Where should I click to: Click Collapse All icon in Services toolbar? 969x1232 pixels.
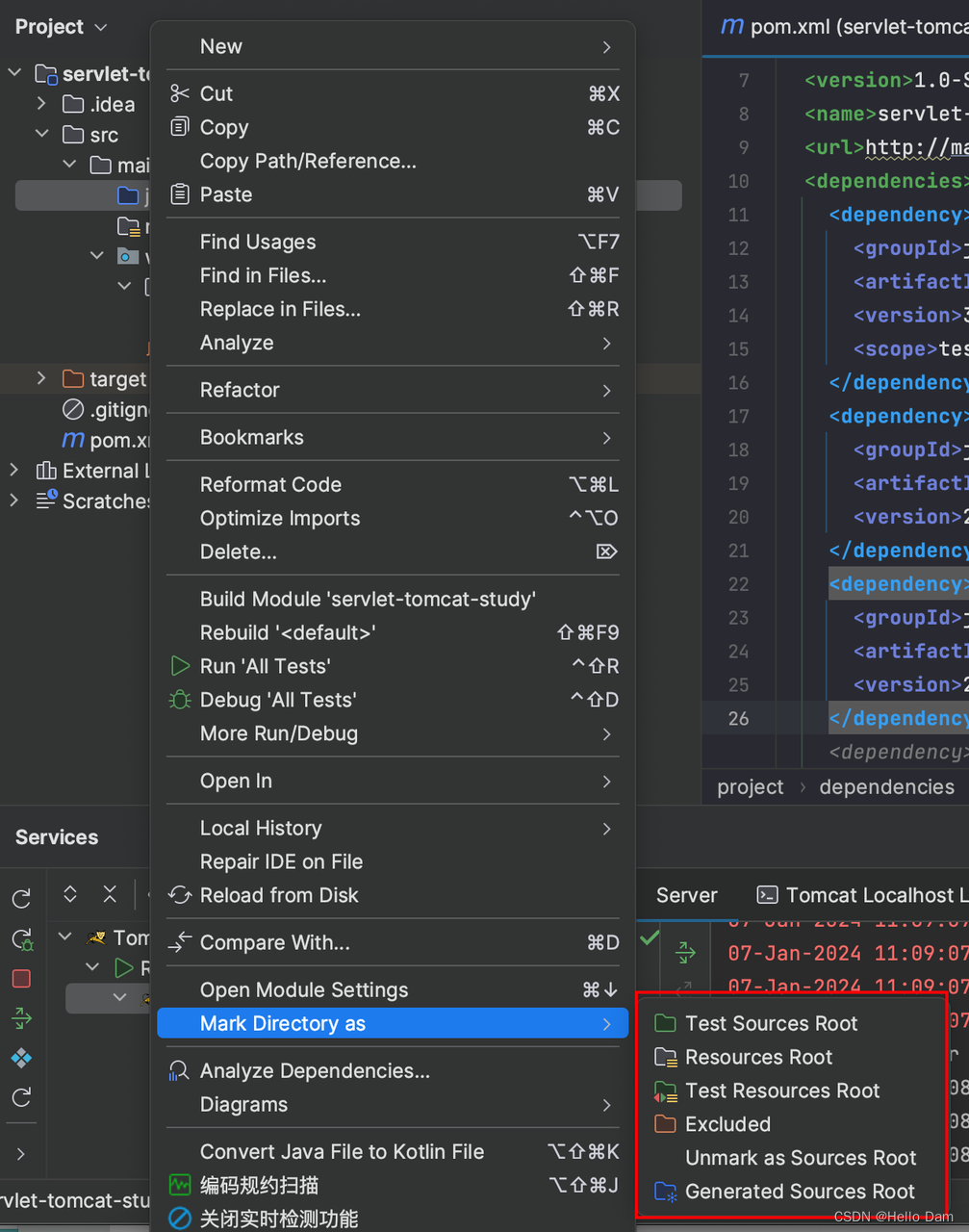(x=110, y=894)
